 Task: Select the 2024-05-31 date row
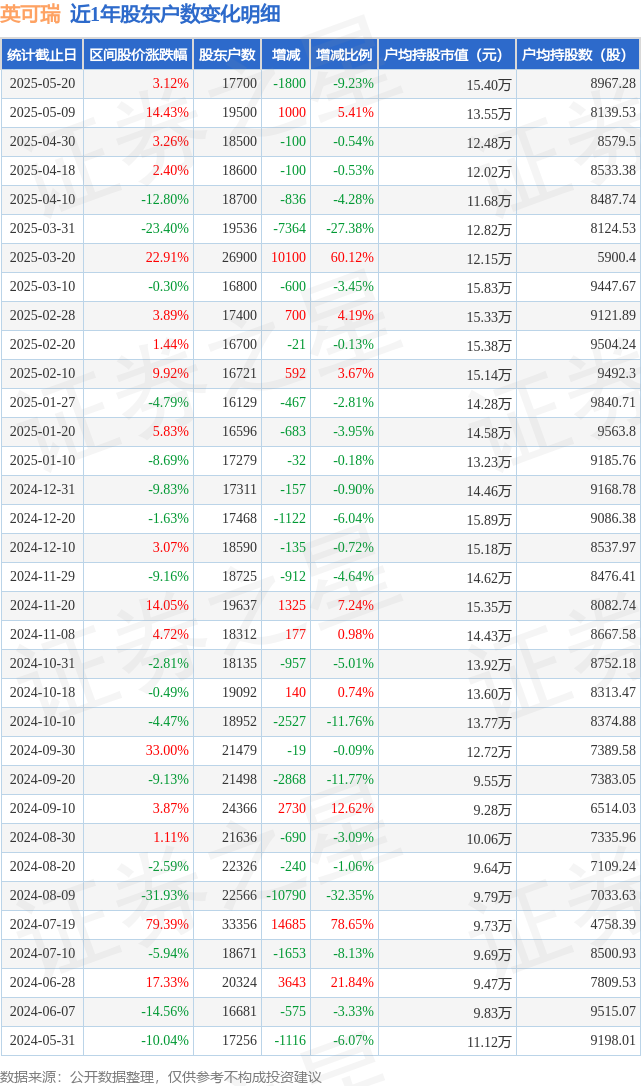tap(320, 1040)
